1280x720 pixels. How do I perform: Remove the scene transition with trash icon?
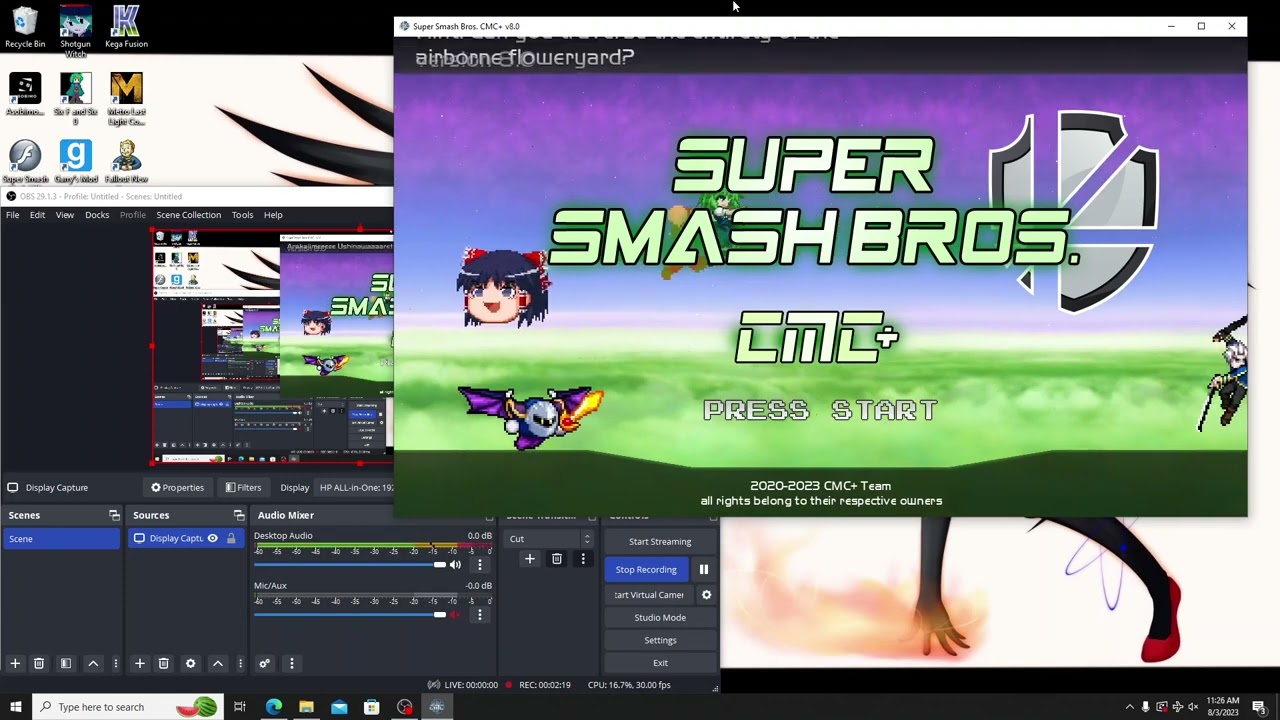[557, 559]
